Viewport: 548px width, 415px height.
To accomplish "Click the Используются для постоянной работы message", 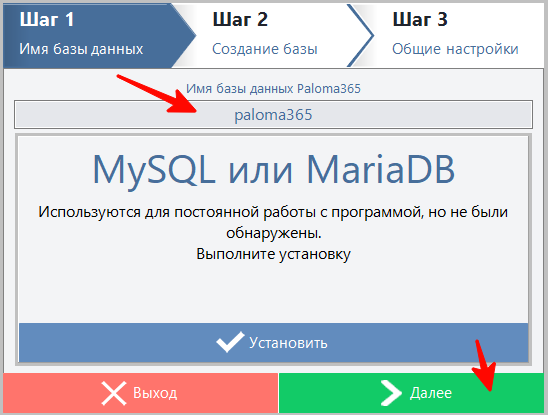I will point(273,222).
